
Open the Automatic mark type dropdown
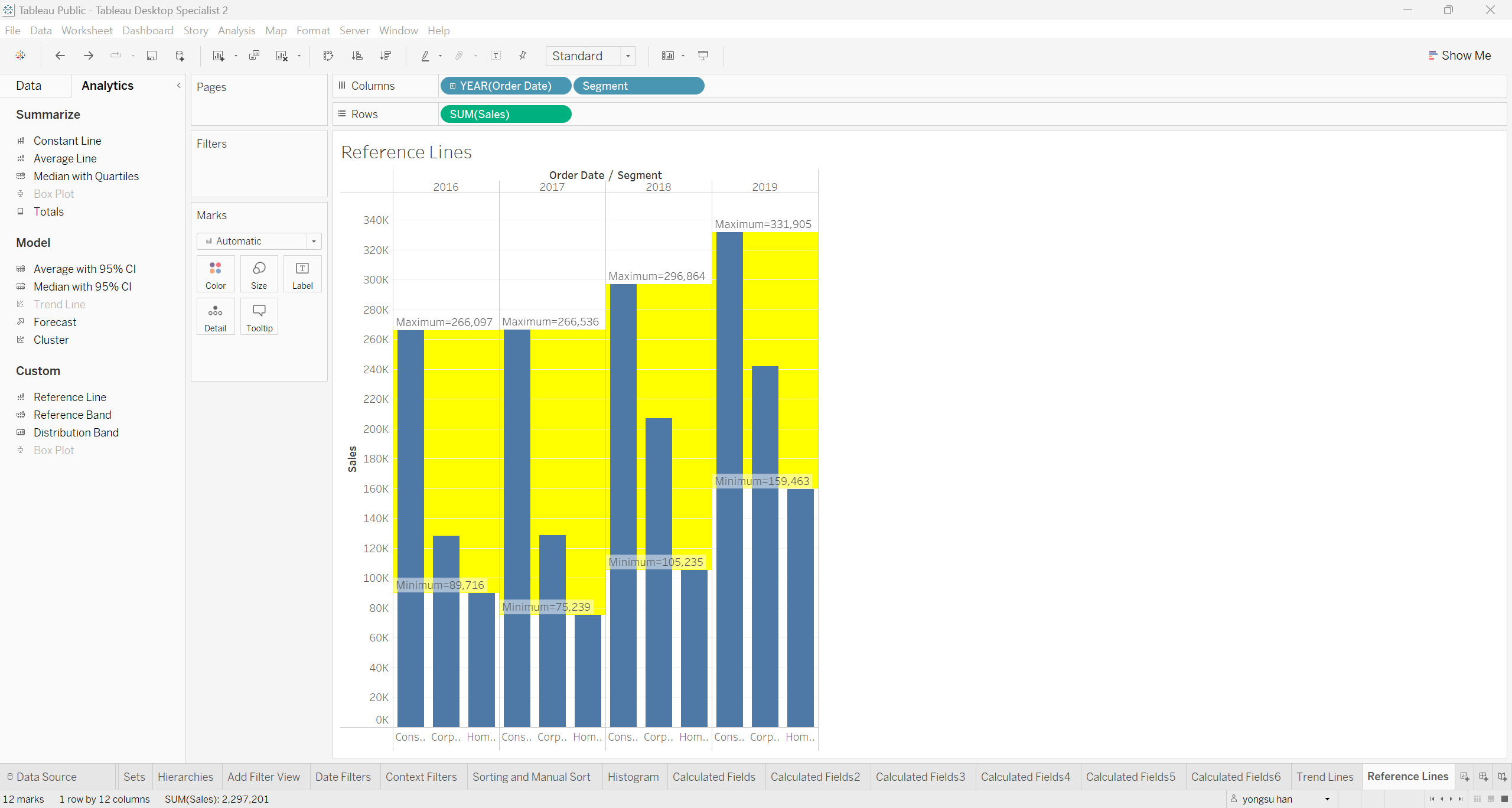[x=314, y=241]
